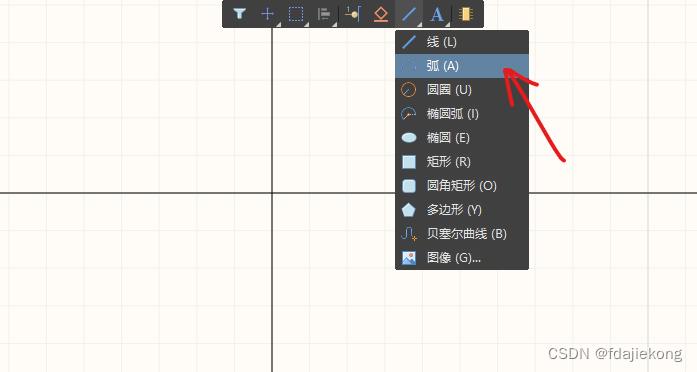Open 图像 (G)... image option
The image size is (697, 372).
click(x=462, y=258)
